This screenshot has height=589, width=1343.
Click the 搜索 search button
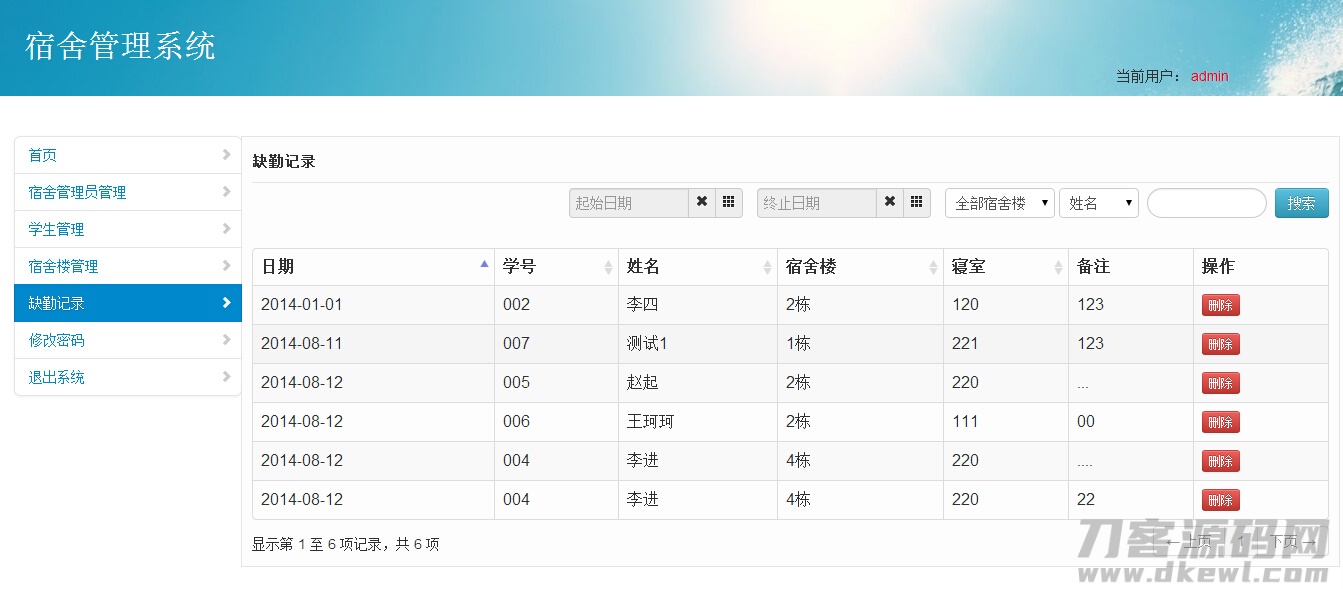[1301, 203]
